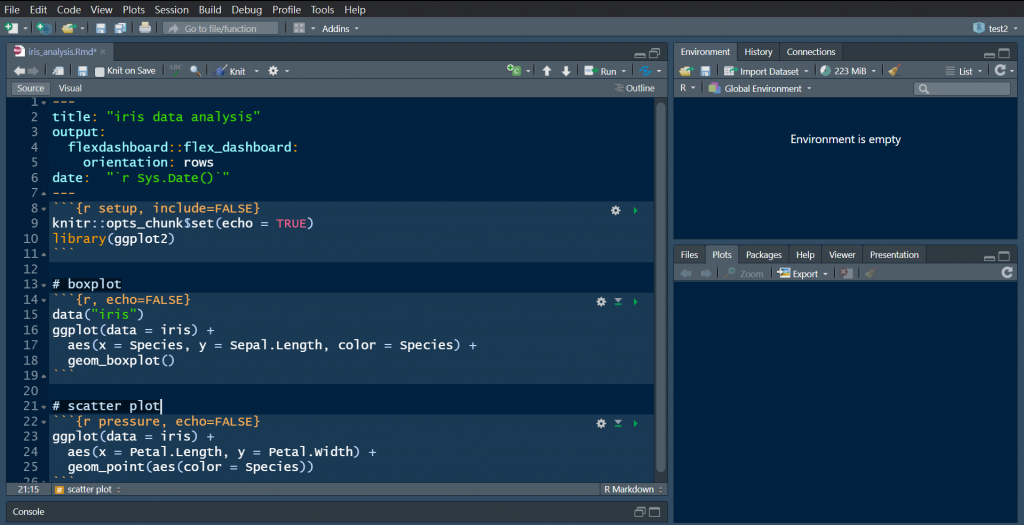Go back to previous source location
The height and width of the screenshot is (525, 1024).
coord(20,71)
